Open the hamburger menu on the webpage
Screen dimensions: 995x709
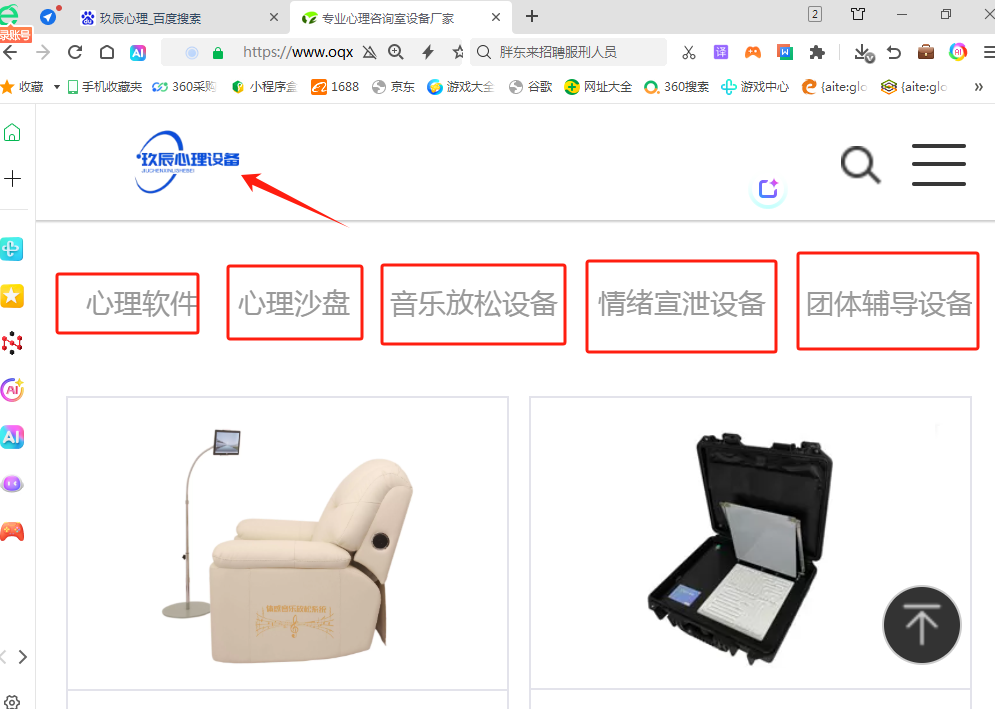point(938,165)
